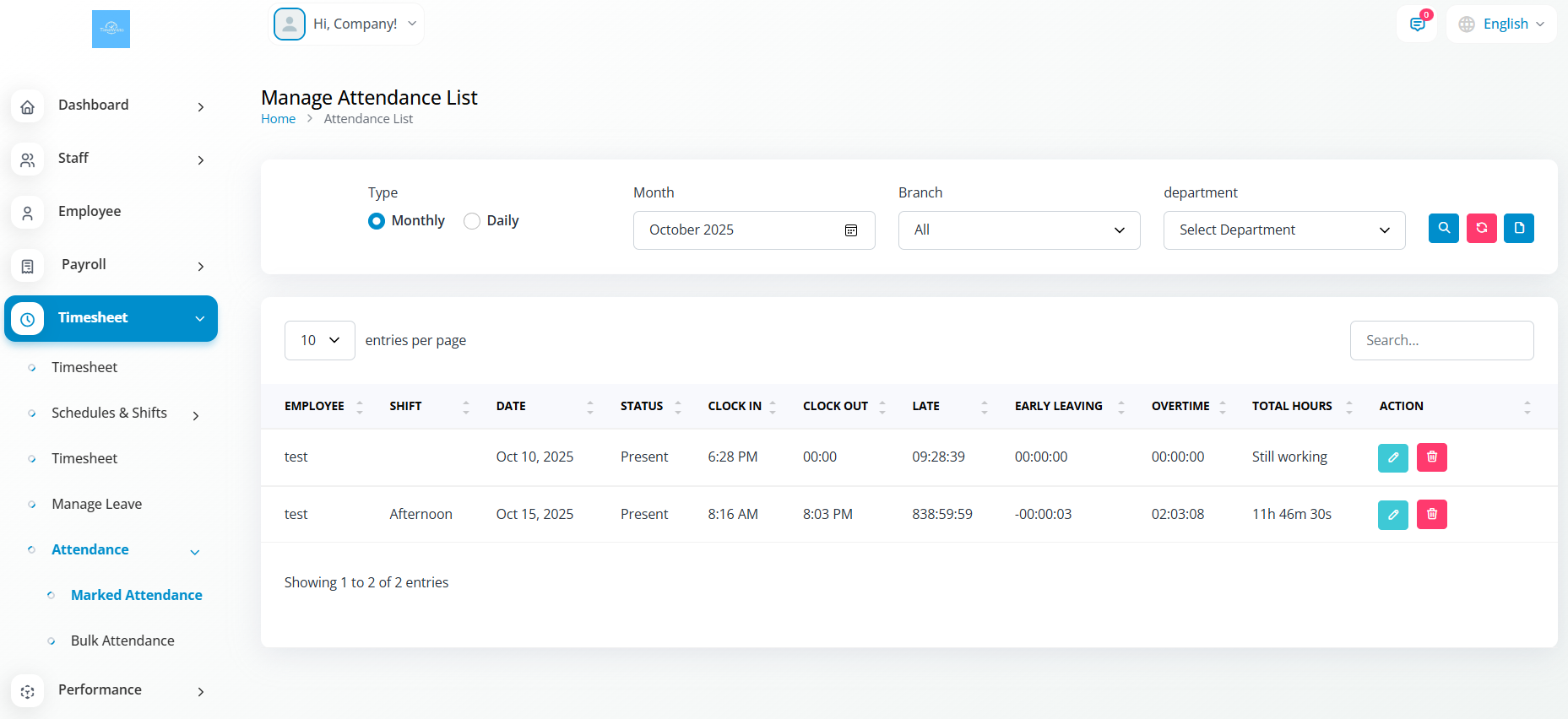
Task: Click the pink reset filter icon button
Action: (x=1481, y=228)
